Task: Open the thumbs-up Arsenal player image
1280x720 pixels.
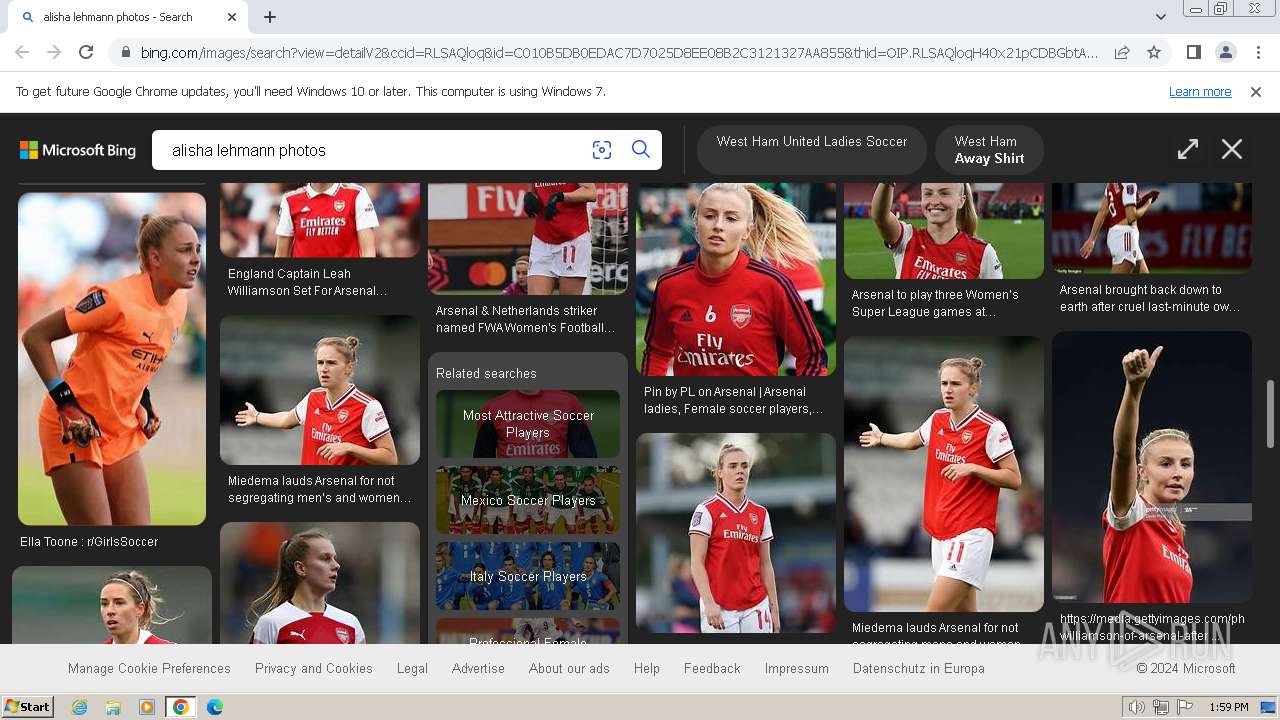Action: (x=1152, y=467)
